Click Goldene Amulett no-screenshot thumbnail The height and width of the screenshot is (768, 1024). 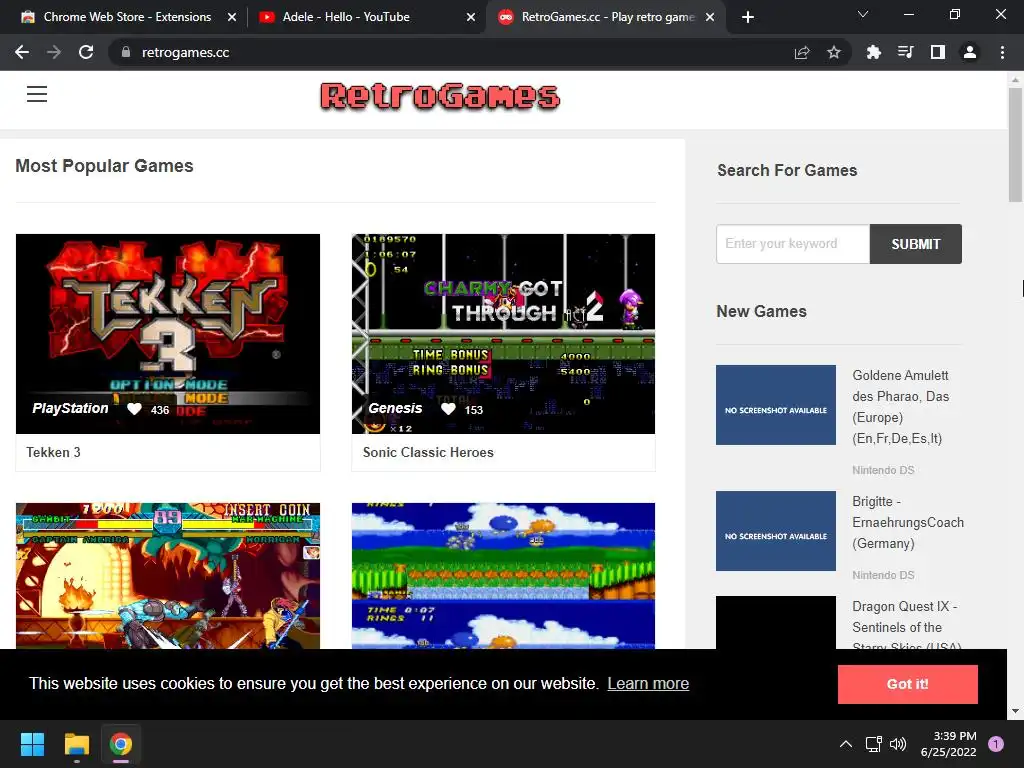[x=776, y=405]
